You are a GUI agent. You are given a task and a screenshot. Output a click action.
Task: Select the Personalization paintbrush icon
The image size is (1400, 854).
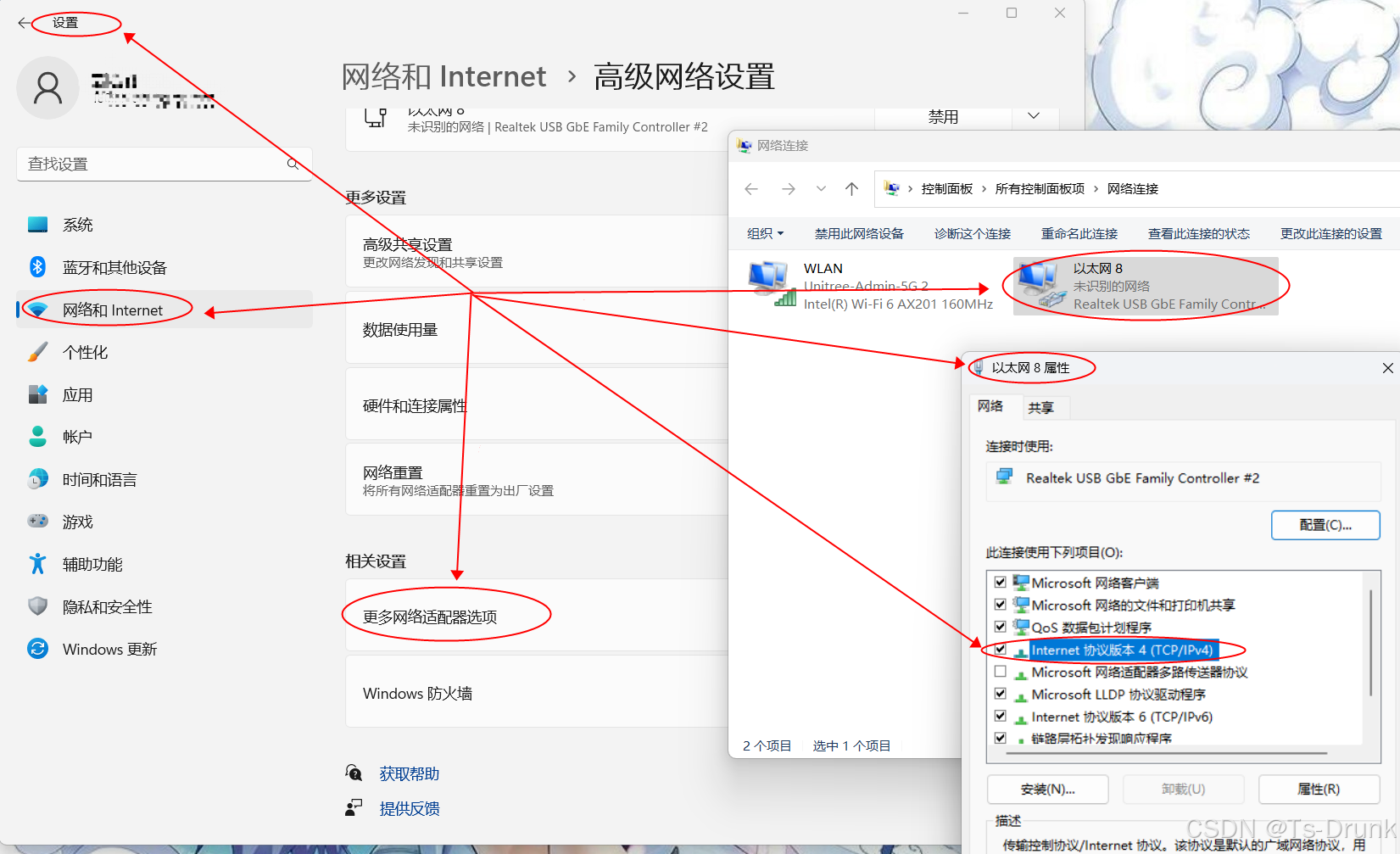37,352
